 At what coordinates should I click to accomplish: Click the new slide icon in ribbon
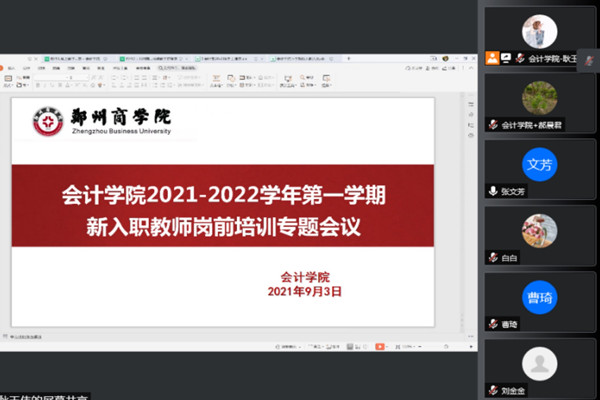(8, 78)
